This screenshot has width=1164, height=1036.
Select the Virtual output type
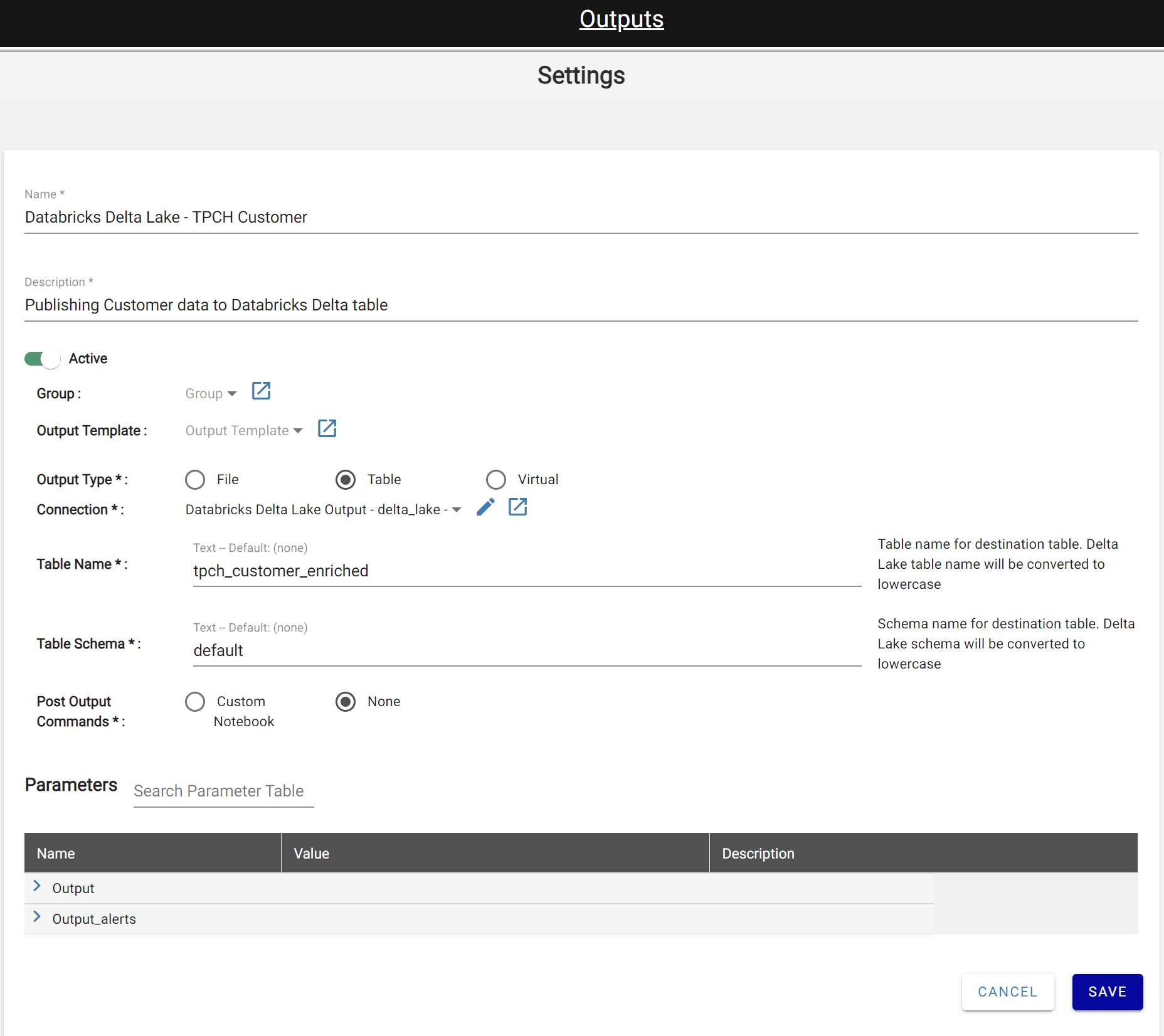pyautogui.click(x=496, y=480)
